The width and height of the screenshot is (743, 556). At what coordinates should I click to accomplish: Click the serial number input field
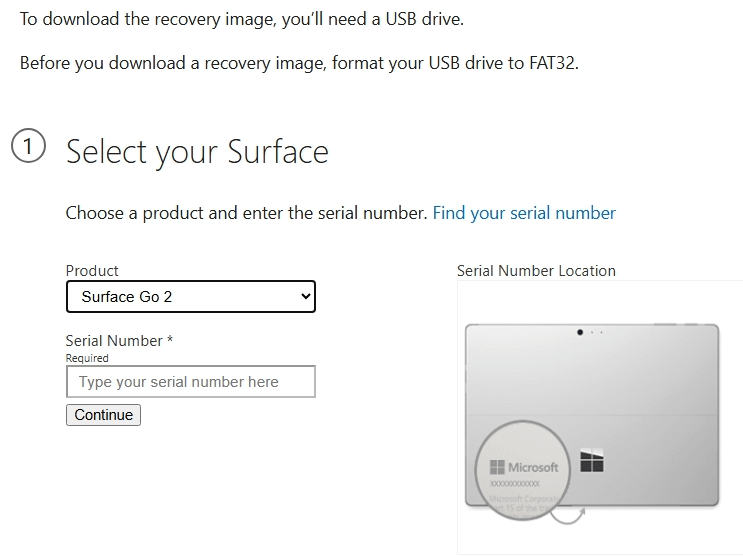tap(190, 382)
